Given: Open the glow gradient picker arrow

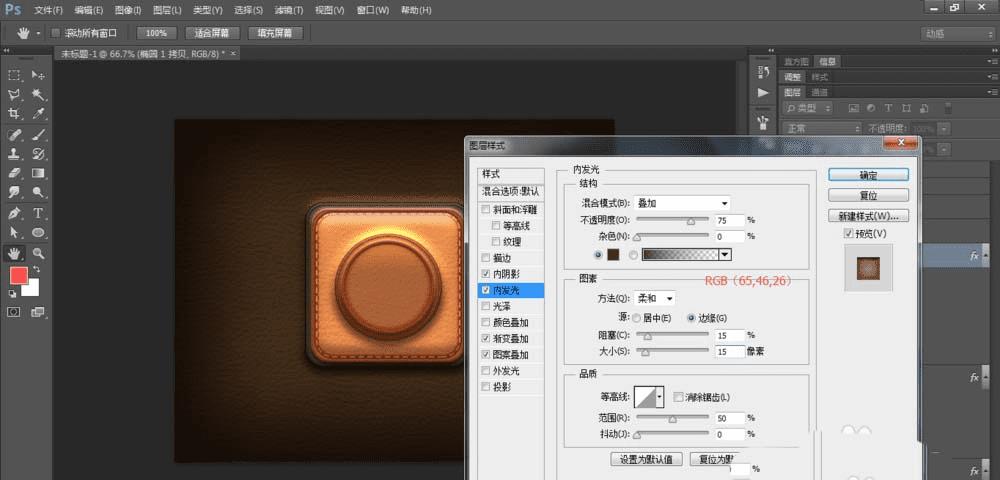Looking at the screenshot, I should [x=724, y=254].
